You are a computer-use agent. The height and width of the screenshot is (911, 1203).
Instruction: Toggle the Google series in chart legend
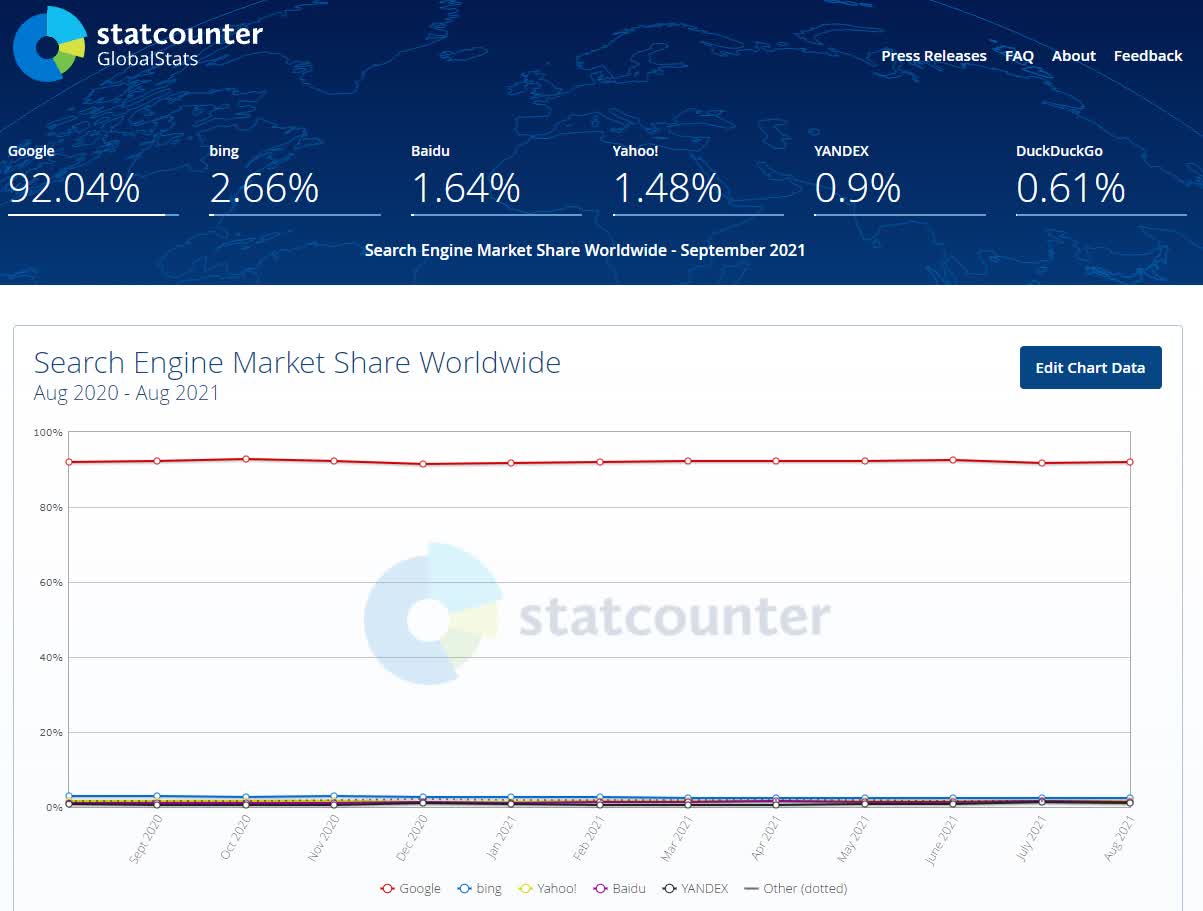tap(411, 888)
